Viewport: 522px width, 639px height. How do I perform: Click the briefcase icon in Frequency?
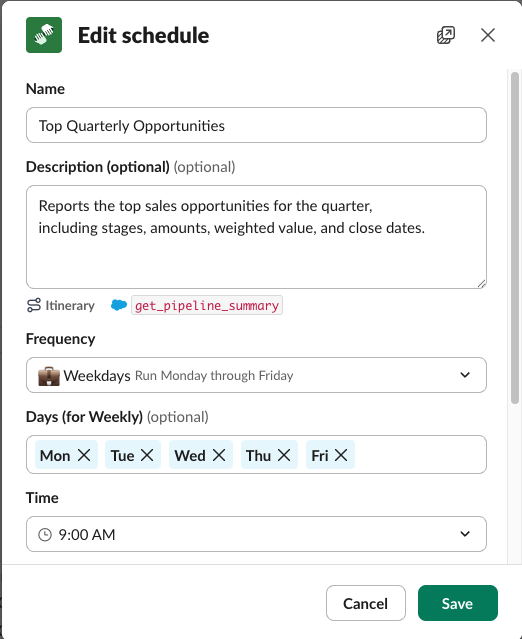(49, 376)
